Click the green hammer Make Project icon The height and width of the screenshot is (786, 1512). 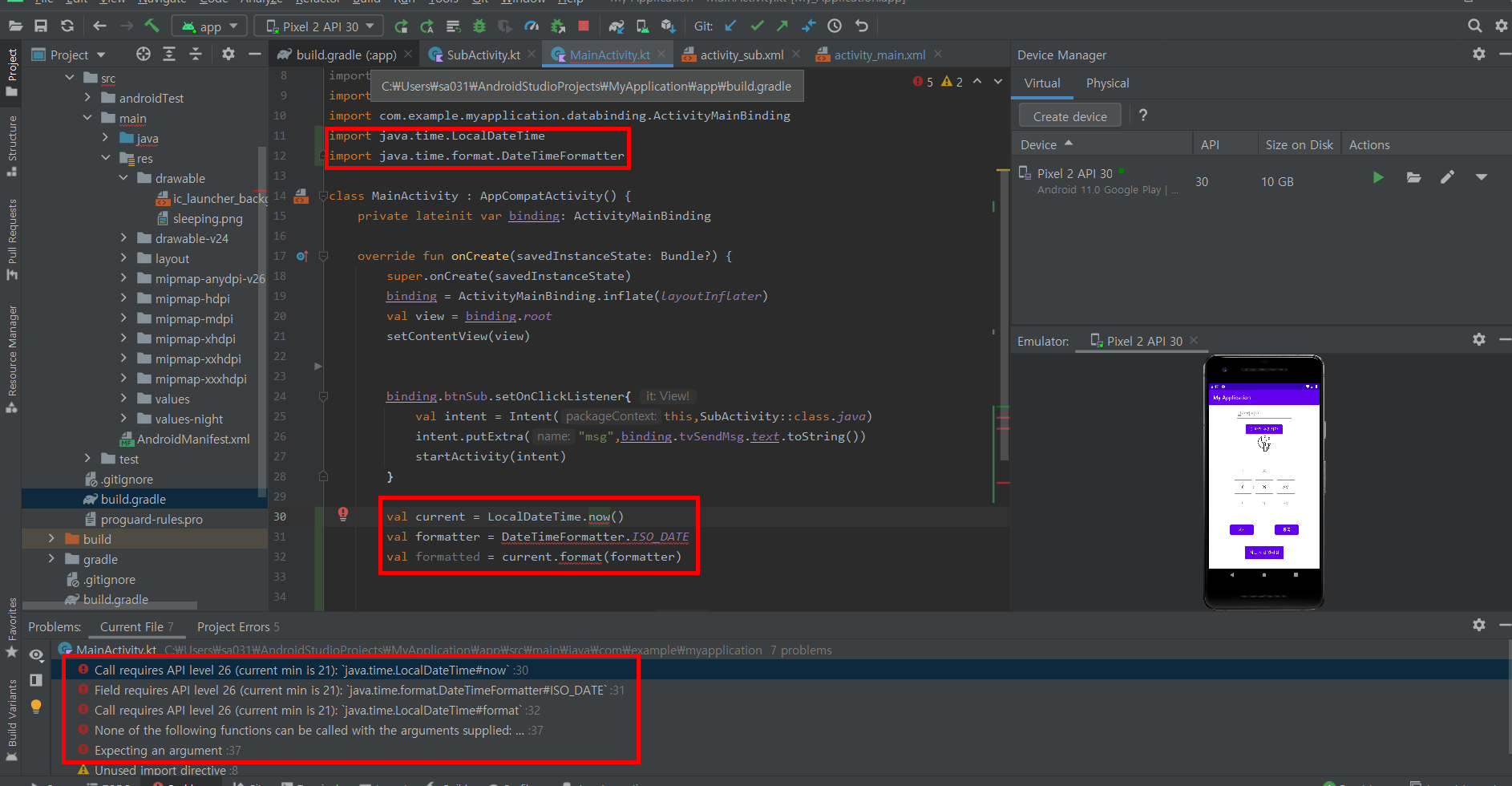pos(152,26)
